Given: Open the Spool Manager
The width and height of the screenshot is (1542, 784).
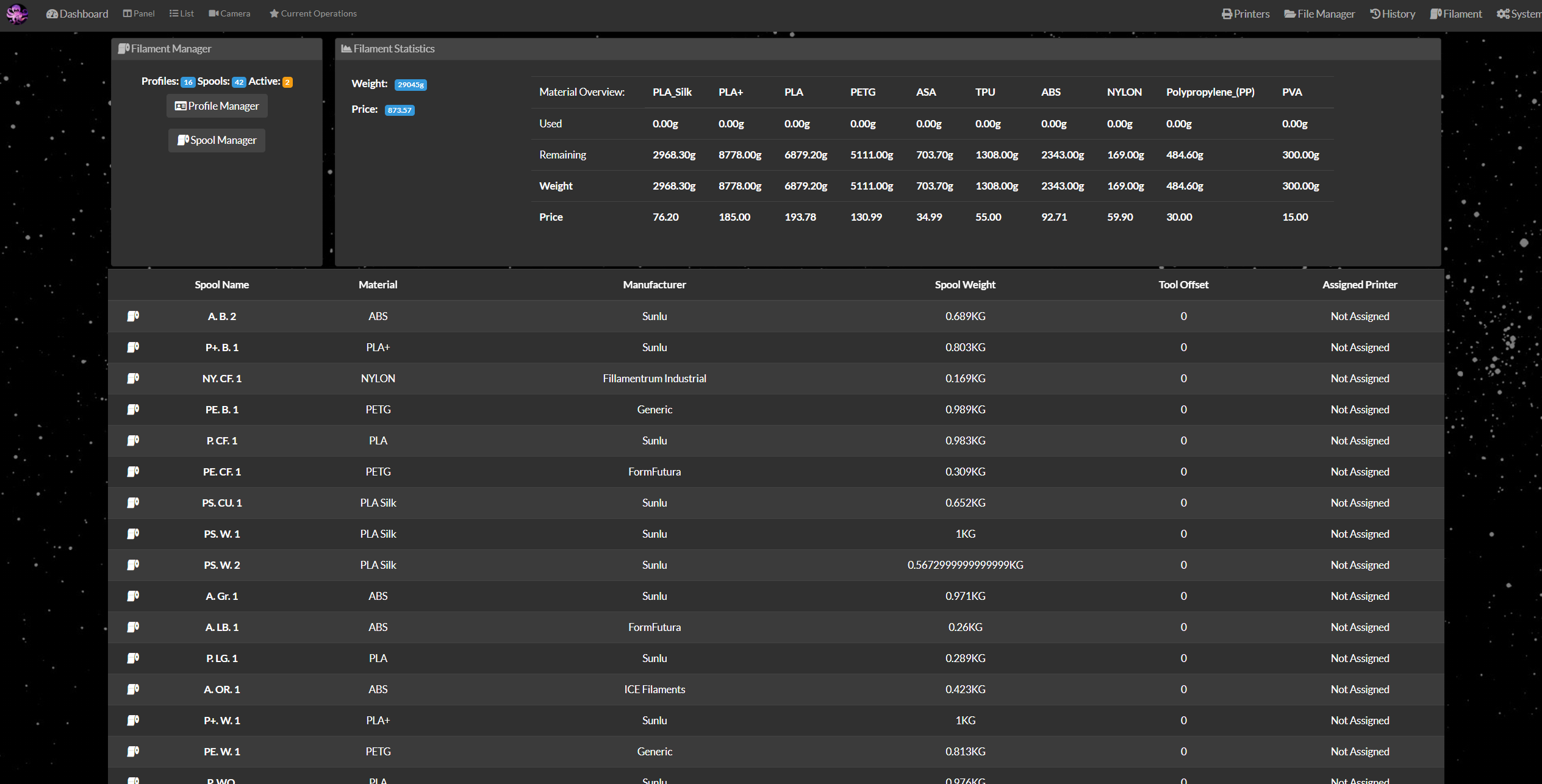Looking at the screenshot, I should pyautogui.click(x=217, y=140).
